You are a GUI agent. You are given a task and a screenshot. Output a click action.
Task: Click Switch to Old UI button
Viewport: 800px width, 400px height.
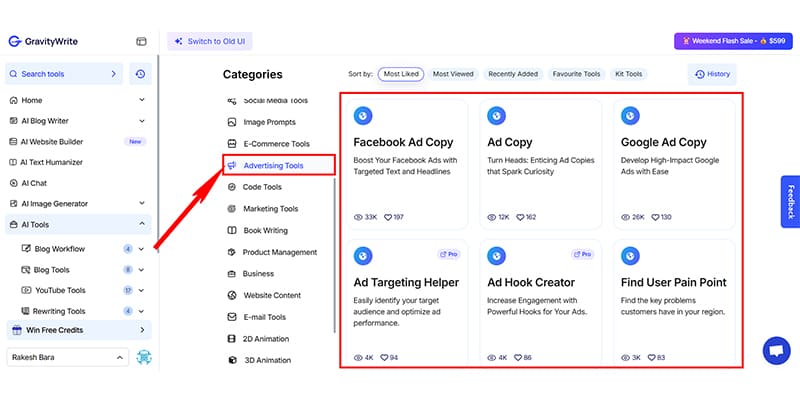(210, 41)
